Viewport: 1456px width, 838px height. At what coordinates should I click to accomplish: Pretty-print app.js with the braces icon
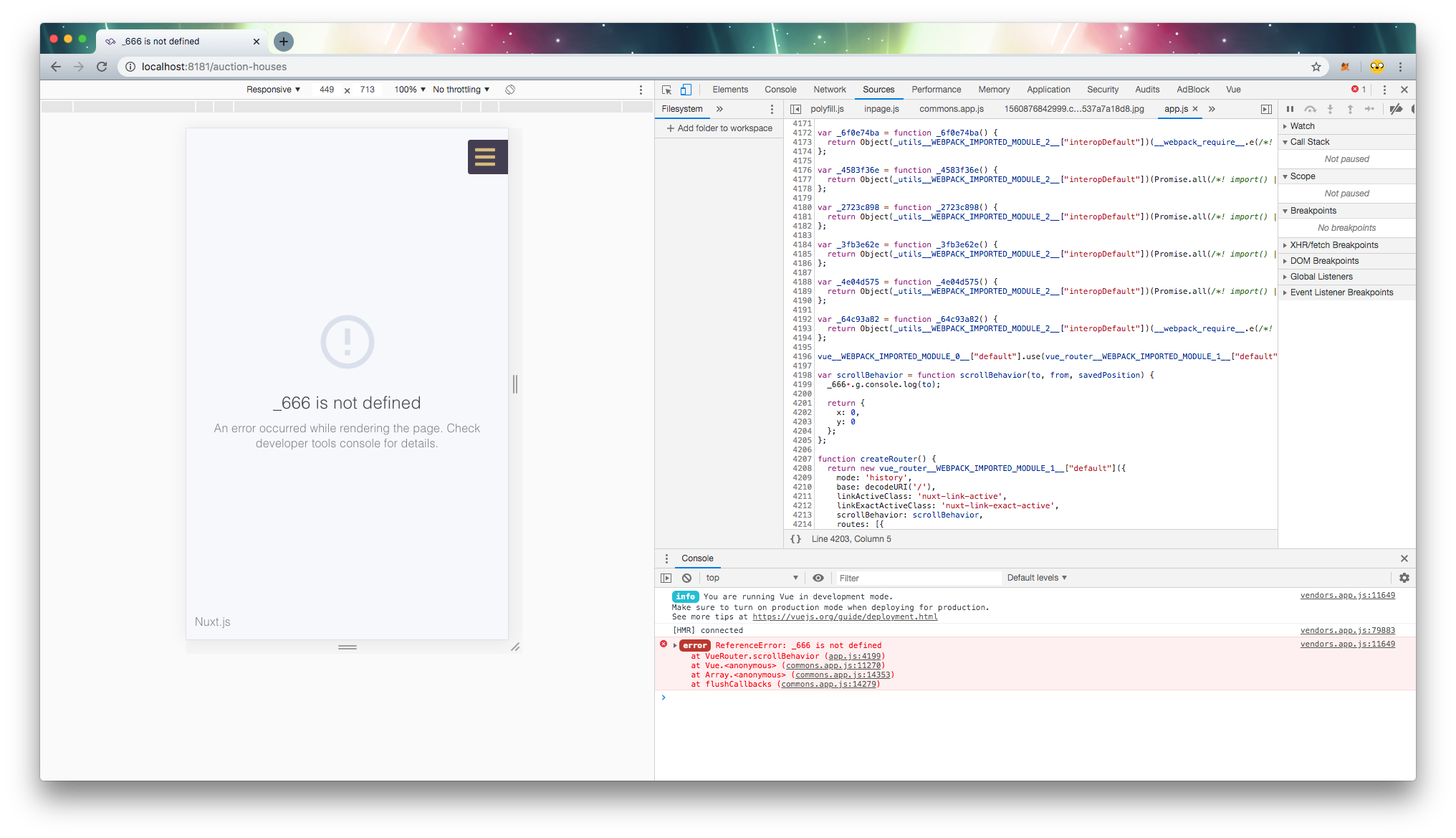coord(797,538)
